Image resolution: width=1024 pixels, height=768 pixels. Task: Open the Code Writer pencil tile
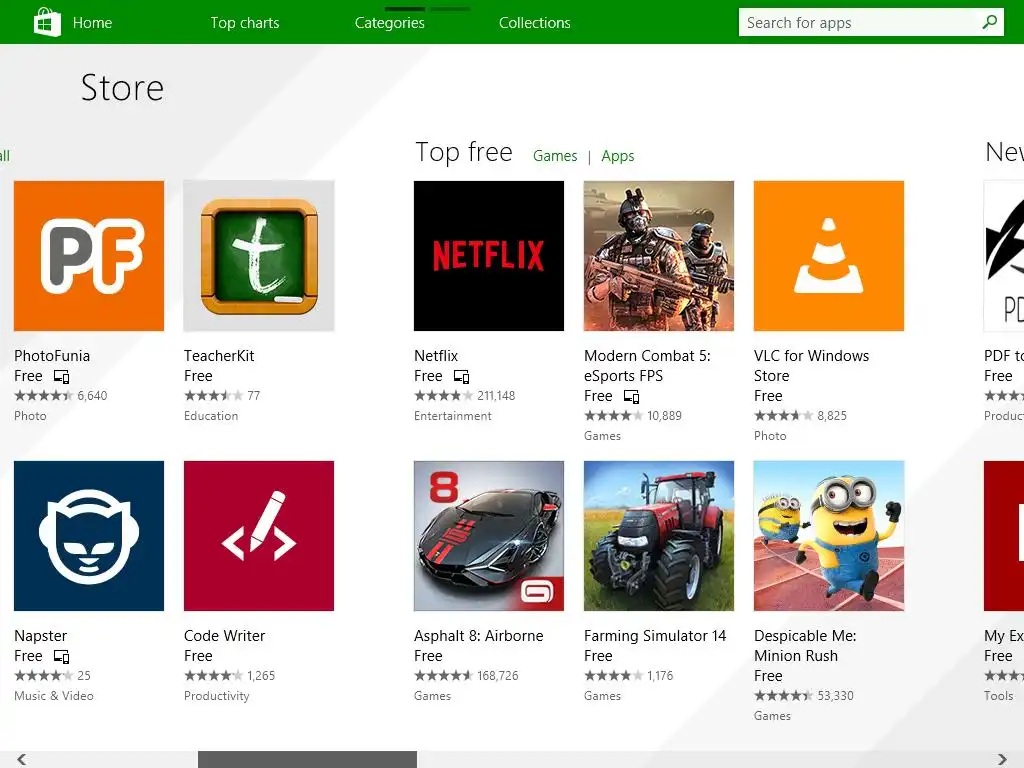[259, 536]
